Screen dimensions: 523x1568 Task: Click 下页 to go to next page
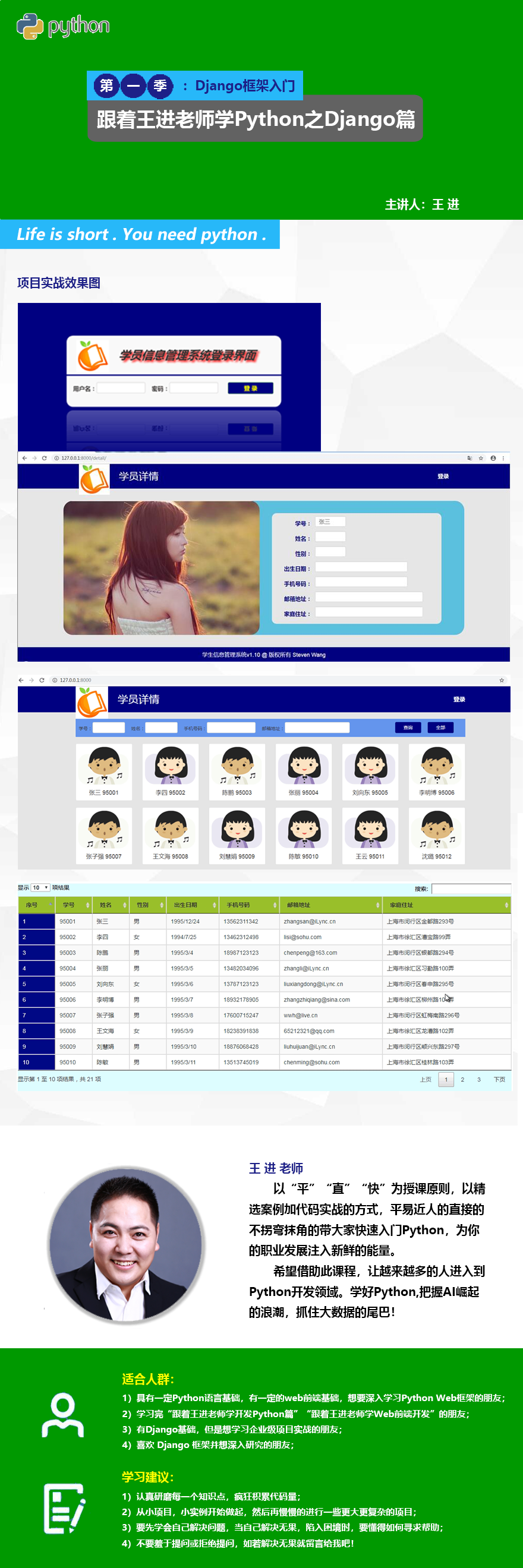click(499, 1079)
